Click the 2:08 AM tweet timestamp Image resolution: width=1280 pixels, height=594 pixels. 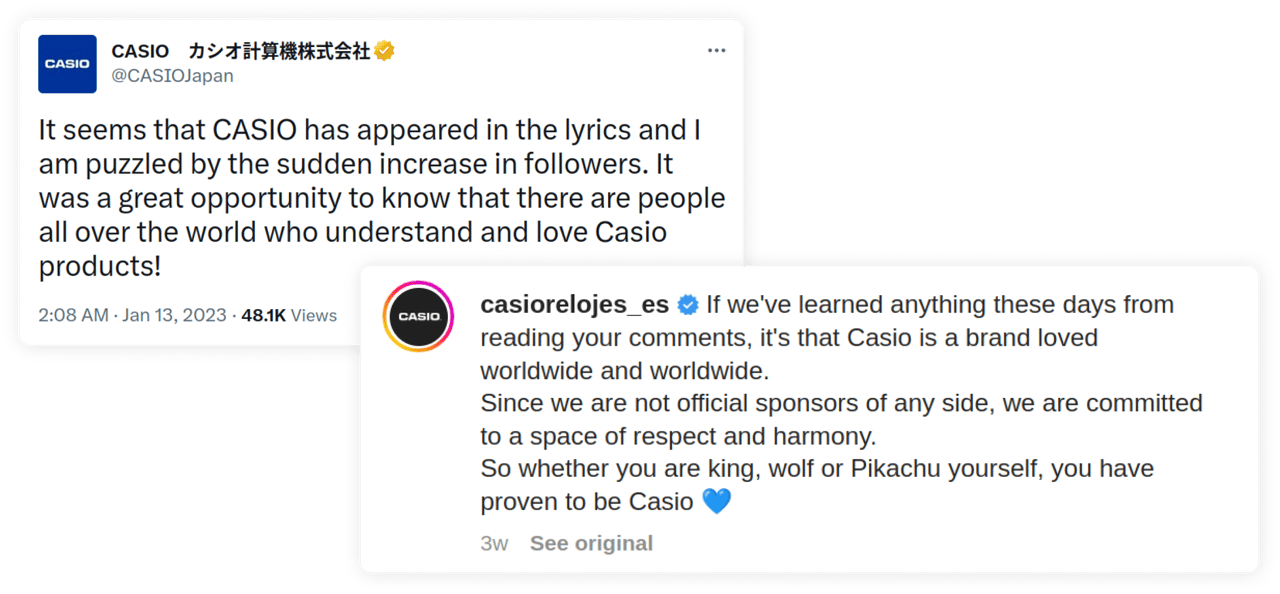[73, 315]
